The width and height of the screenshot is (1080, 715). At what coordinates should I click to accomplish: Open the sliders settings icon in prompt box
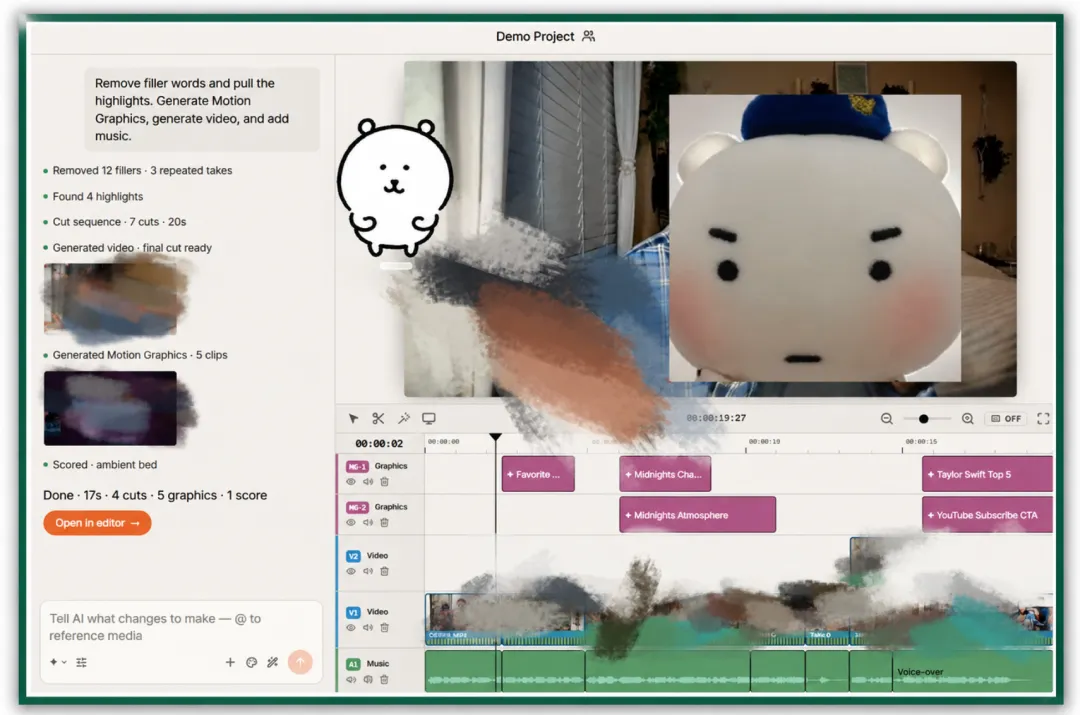pyautogui.click(x=81, y=662)
